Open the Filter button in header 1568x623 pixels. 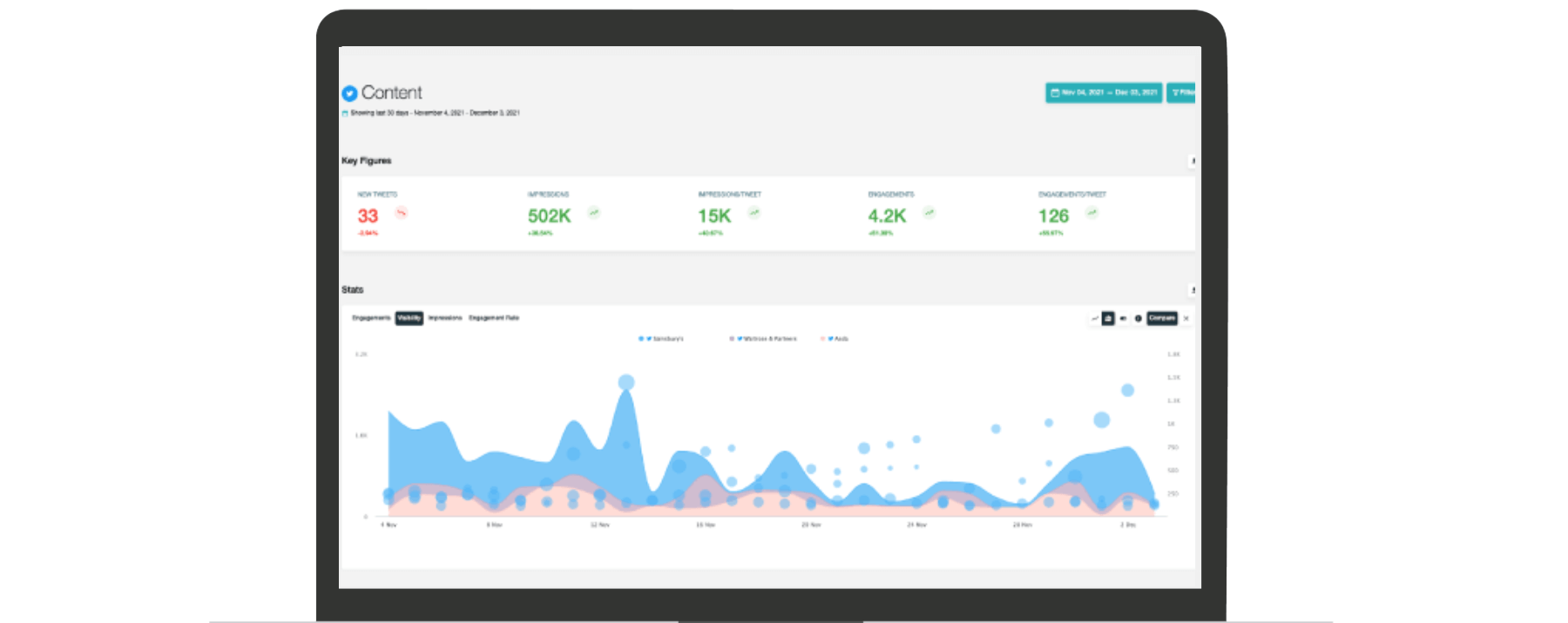[1182, 92]
